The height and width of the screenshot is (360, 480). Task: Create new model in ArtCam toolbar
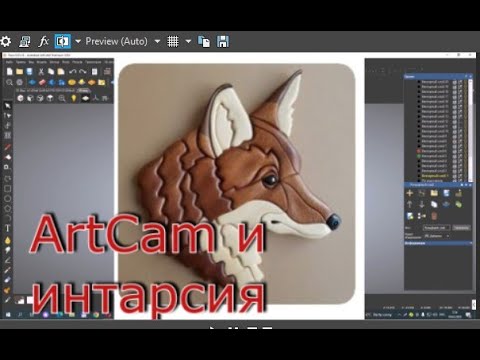click(x=9, y=71)
